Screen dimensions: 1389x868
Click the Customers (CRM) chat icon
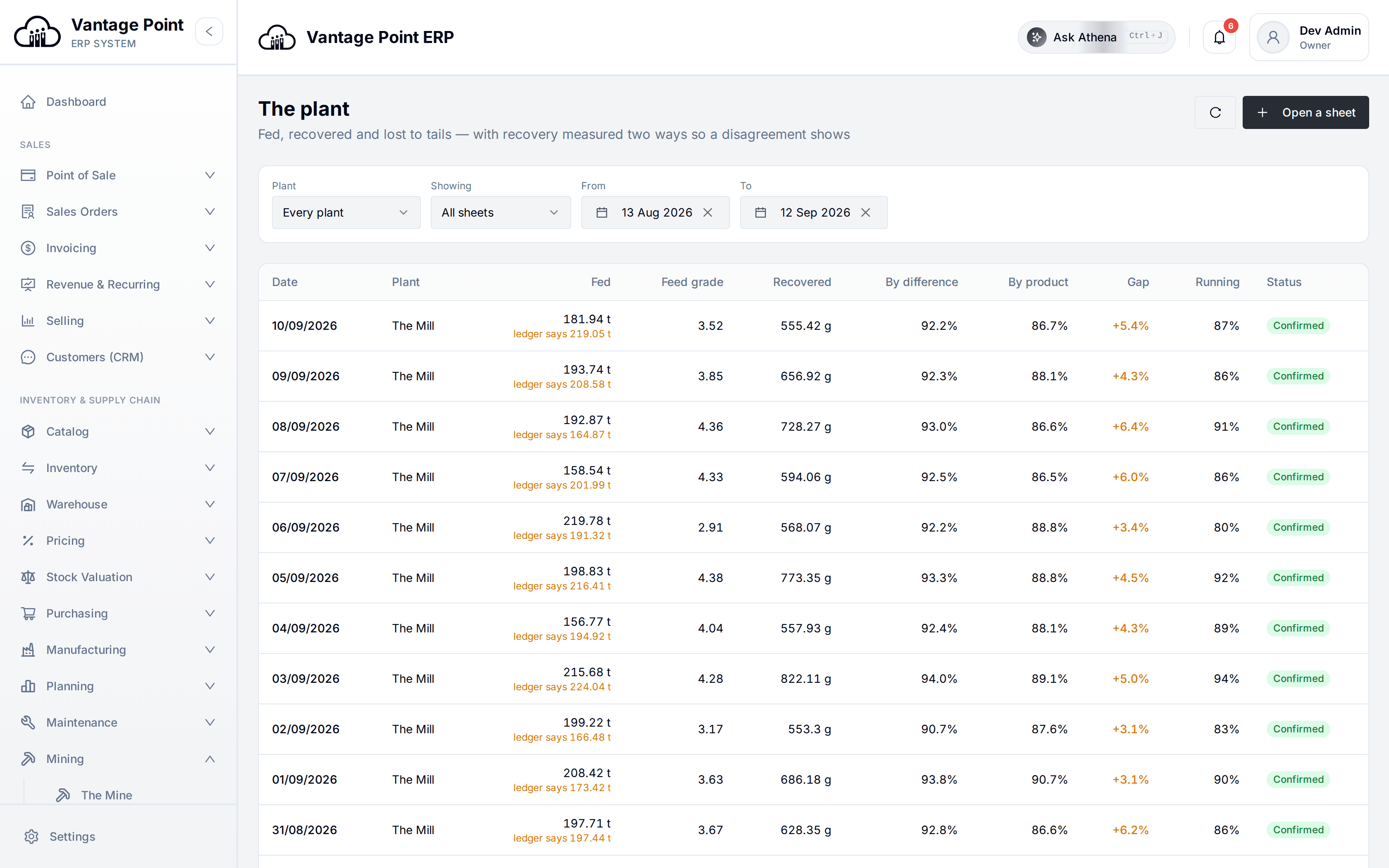click(28, 357)
